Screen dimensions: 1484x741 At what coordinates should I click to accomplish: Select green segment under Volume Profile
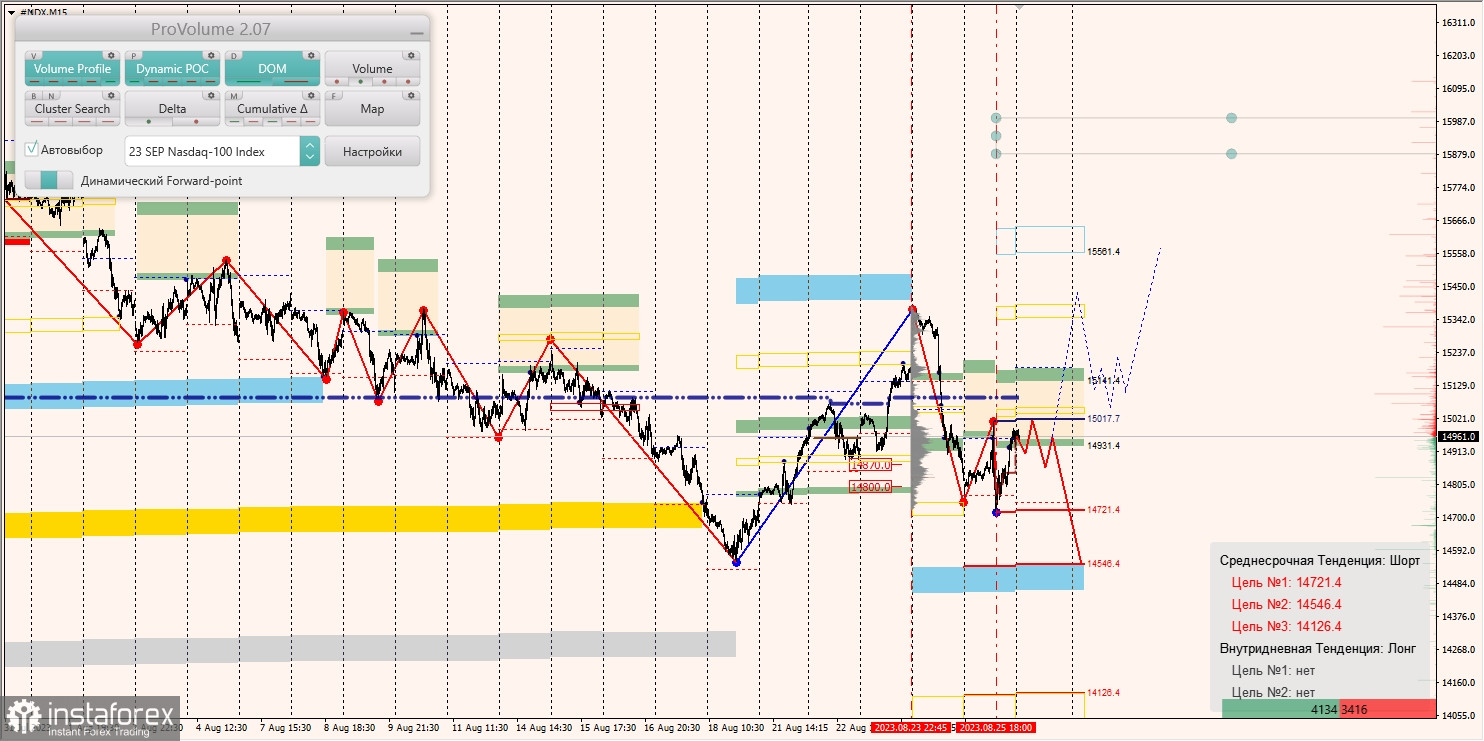pos(110,81)
